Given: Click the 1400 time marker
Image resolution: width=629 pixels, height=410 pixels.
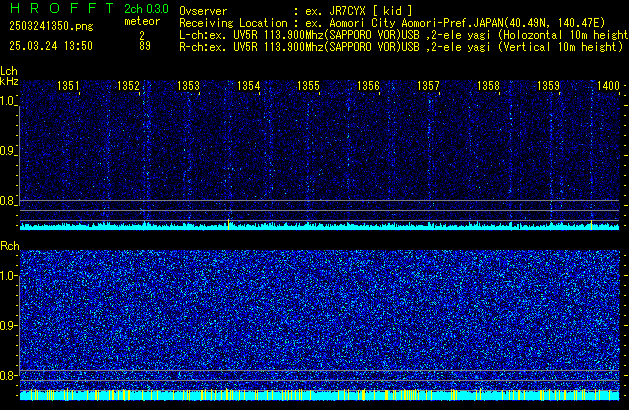Looking at the screenshot, I should pyautogui.click(x=608, y=86).
